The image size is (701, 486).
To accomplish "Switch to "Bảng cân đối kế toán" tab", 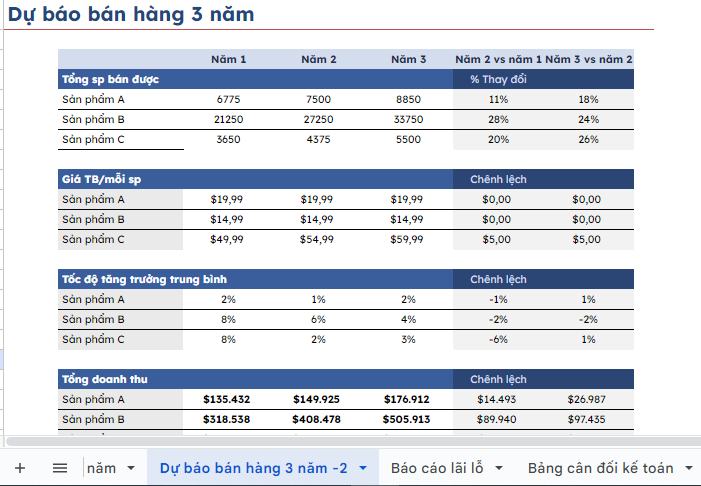I will click(x=600, y=468).
